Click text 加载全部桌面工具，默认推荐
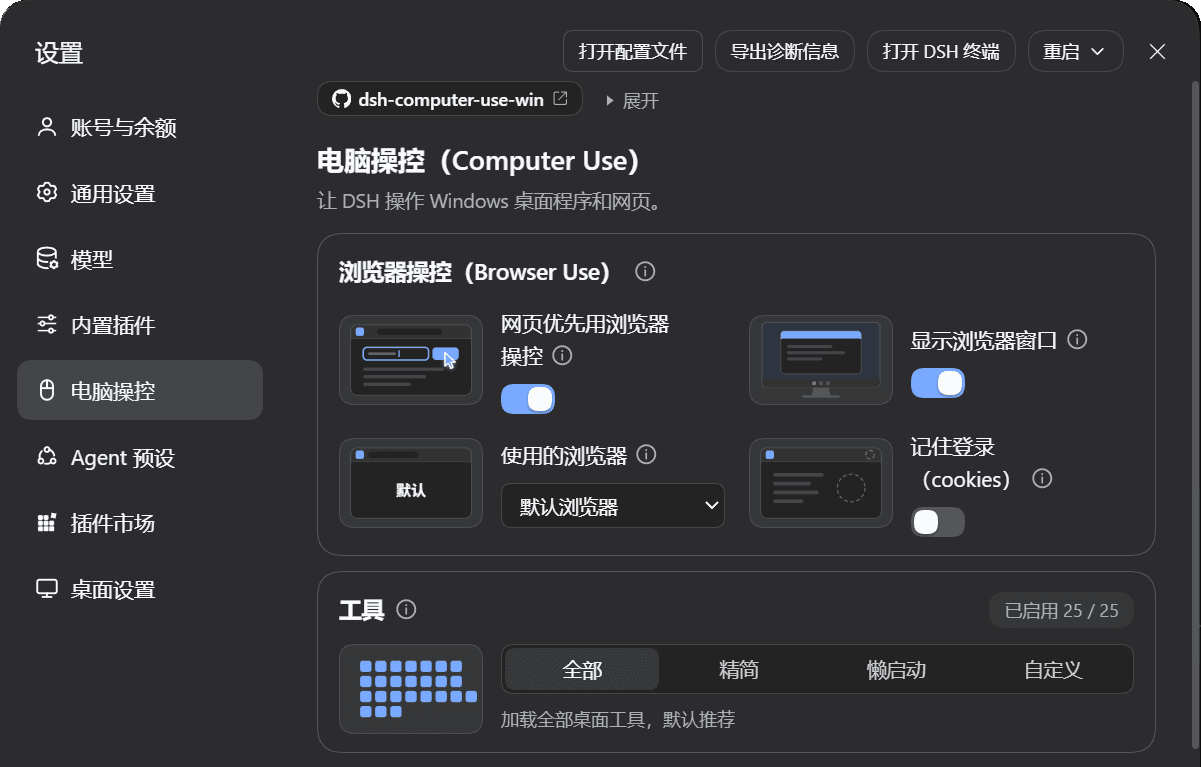 pos(618,719)
